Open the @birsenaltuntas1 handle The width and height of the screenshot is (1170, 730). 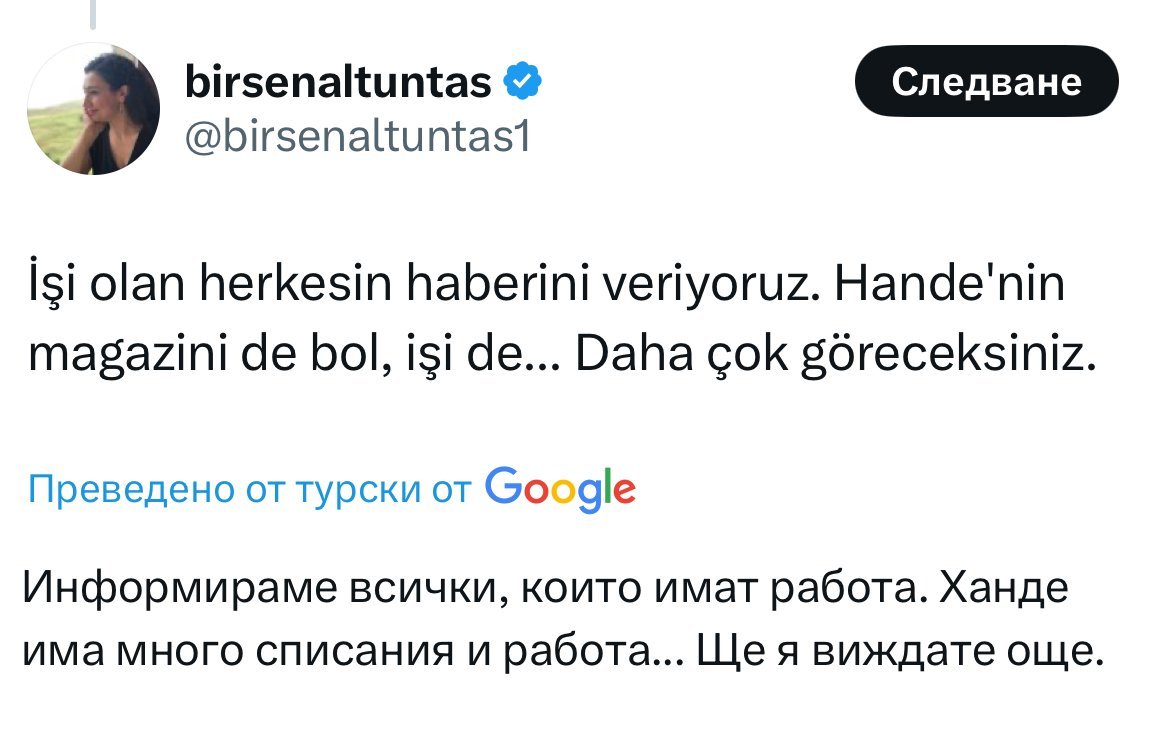coord(357,136)
